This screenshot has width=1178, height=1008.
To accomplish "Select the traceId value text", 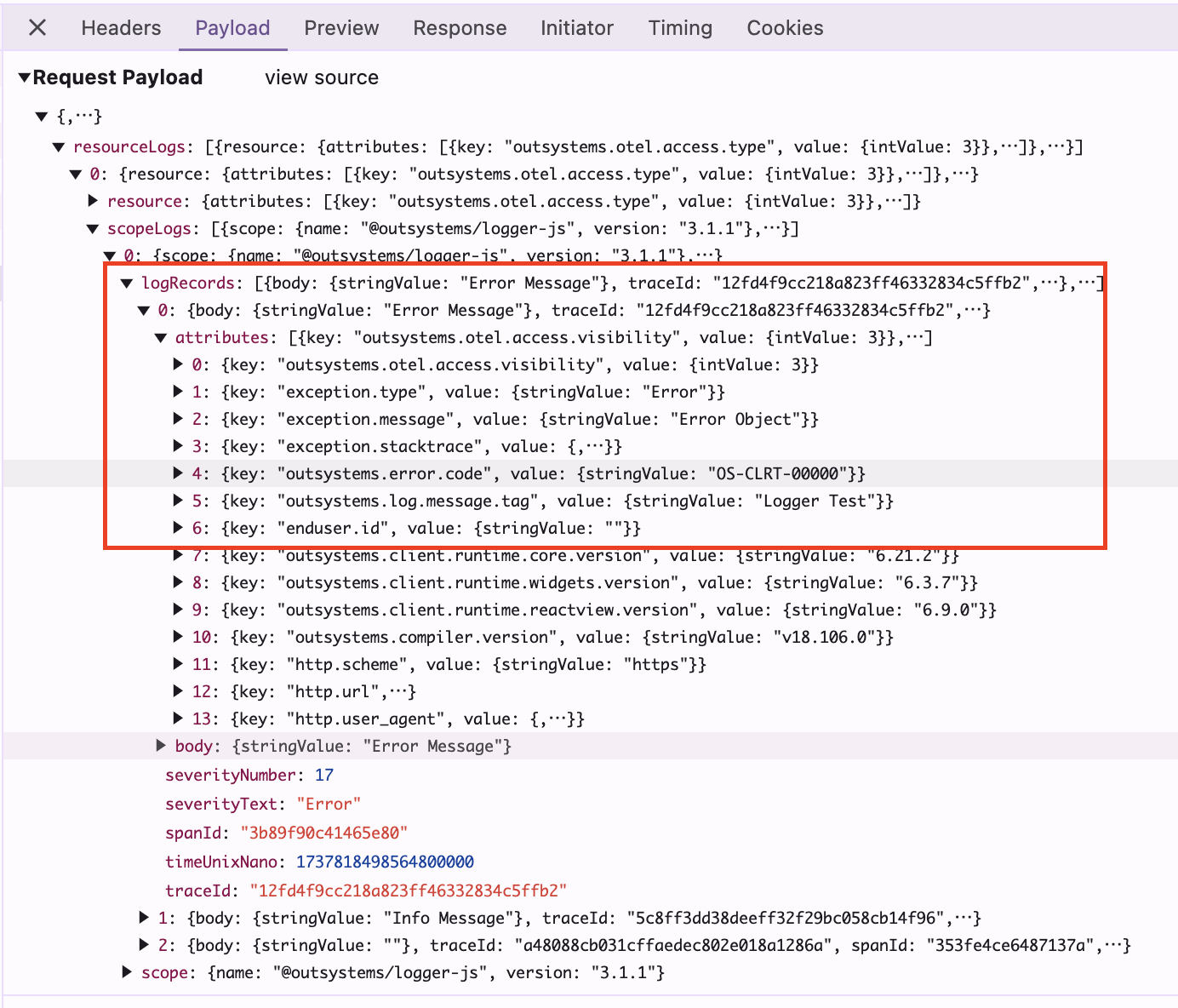I will 409,890.
